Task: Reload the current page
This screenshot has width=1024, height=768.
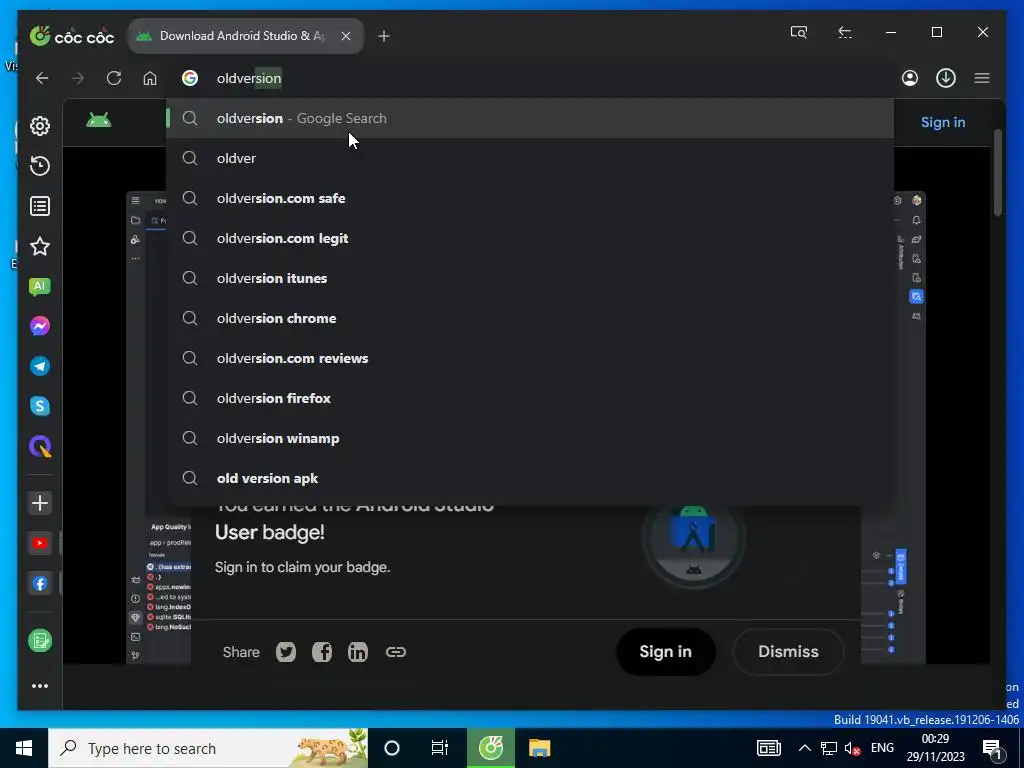Action: 114,78
